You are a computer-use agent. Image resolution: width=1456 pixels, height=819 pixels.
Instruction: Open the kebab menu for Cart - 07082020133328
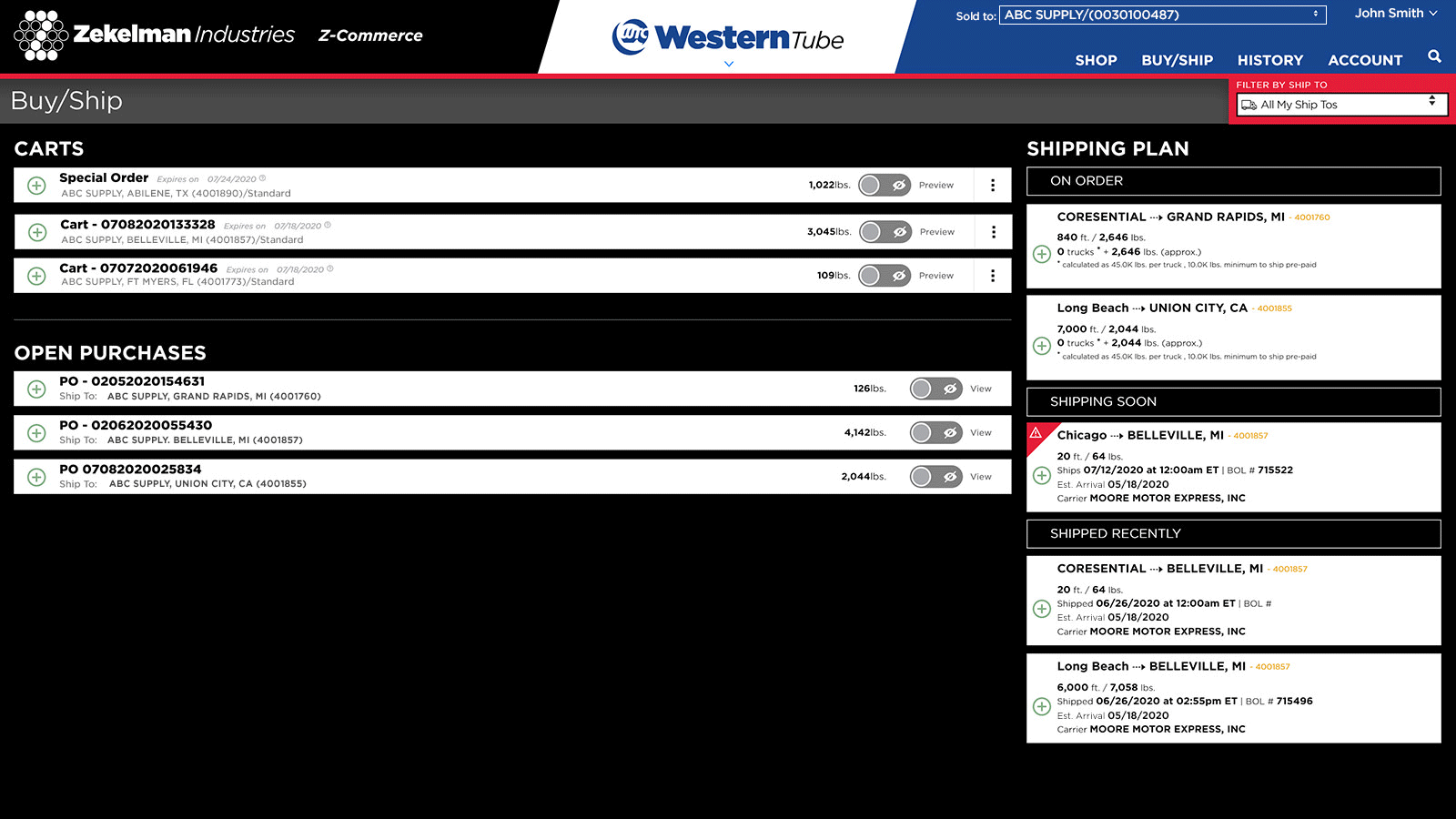(994, 232)
